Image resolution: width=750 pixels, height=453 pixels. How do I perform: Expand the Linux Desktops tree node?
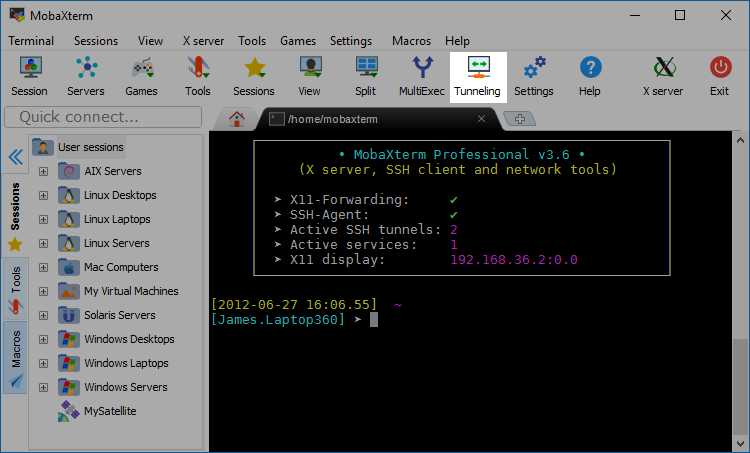click(x=43, y=195)
